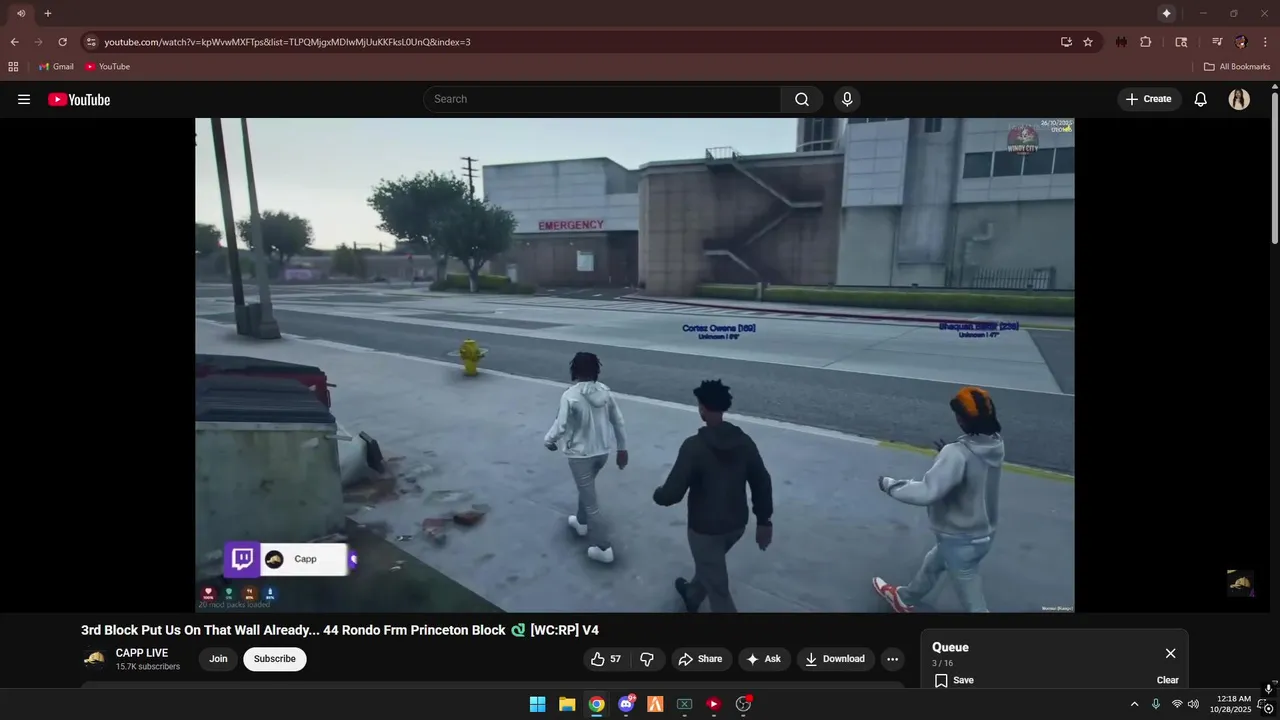Image resolution: width=1280 pixels, height=720 pixels.
Task: Open a new tab with plus
Action: point(47,13)
